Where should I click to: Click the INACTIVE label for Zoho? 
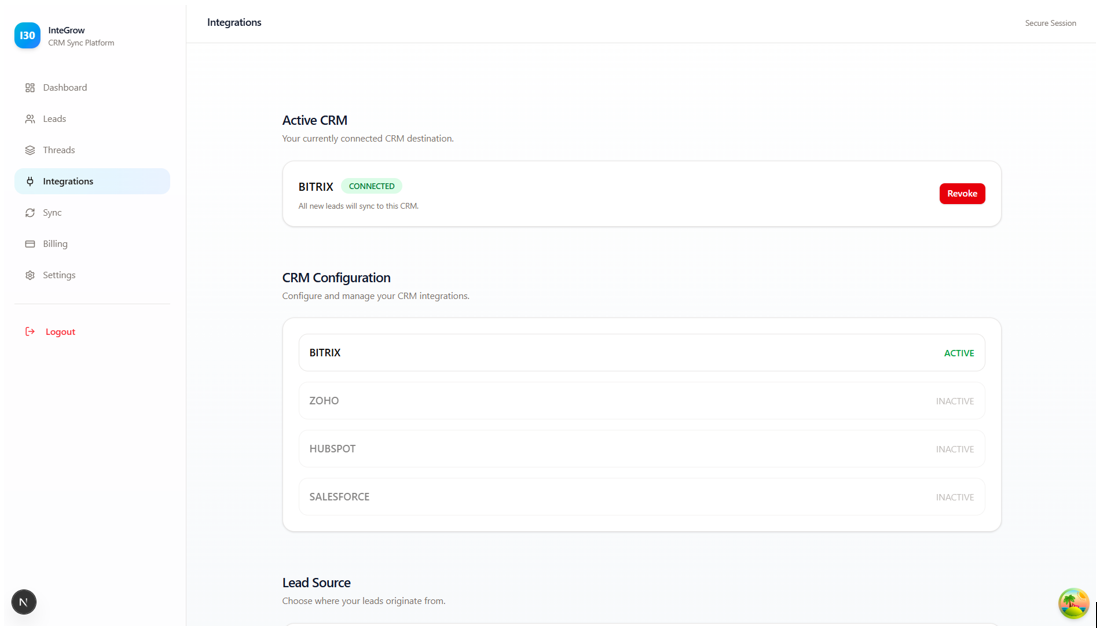coord(955,401)
